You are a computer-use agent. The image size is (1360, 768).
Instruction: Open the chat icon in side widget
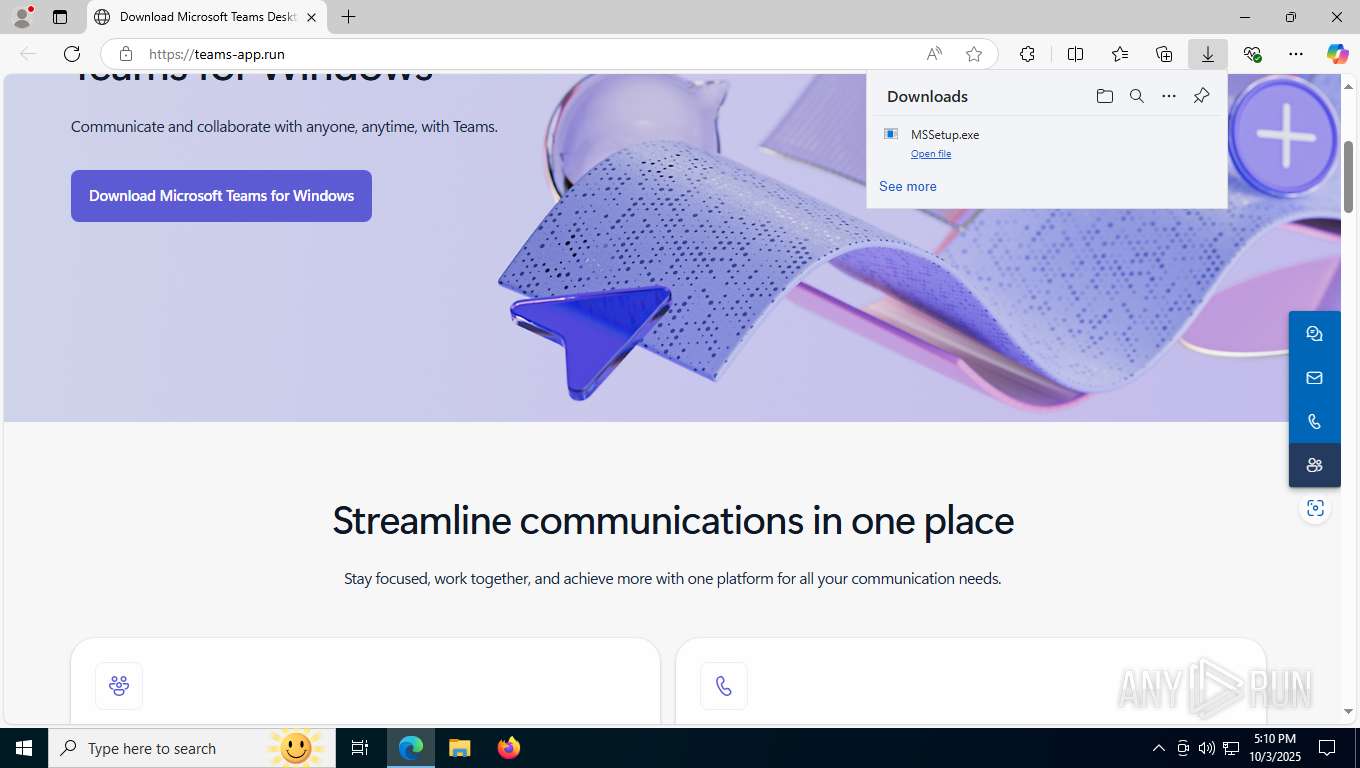click(1314, 334)
